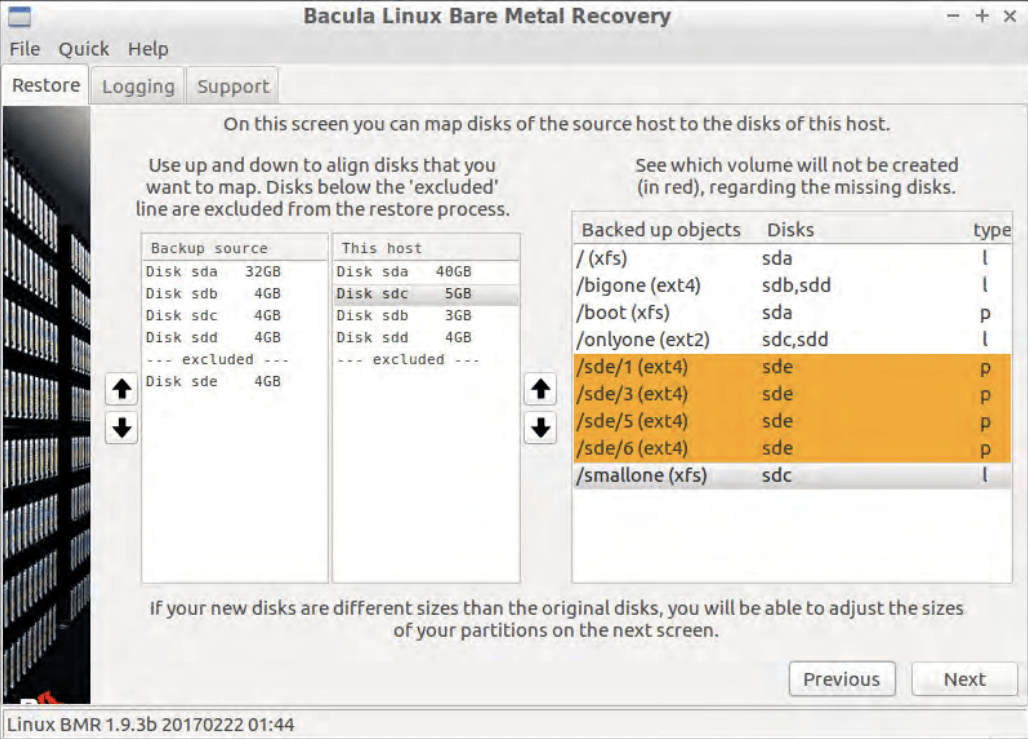Switch to the Logging tab
The width and height of the screenshot is (1028, 739).
pyautogui.click(x=137, y=86)
